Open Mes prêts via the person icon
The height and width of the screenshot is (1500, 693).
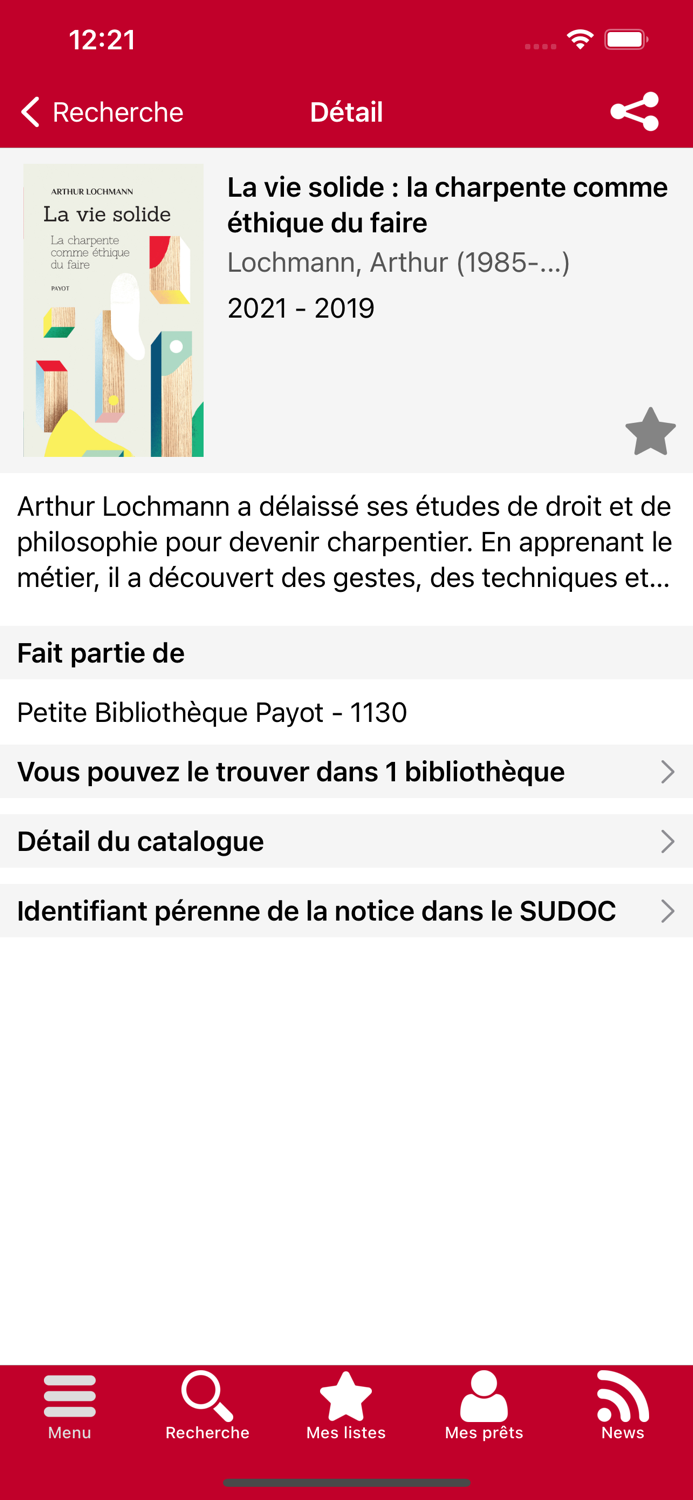point(484,1402)
